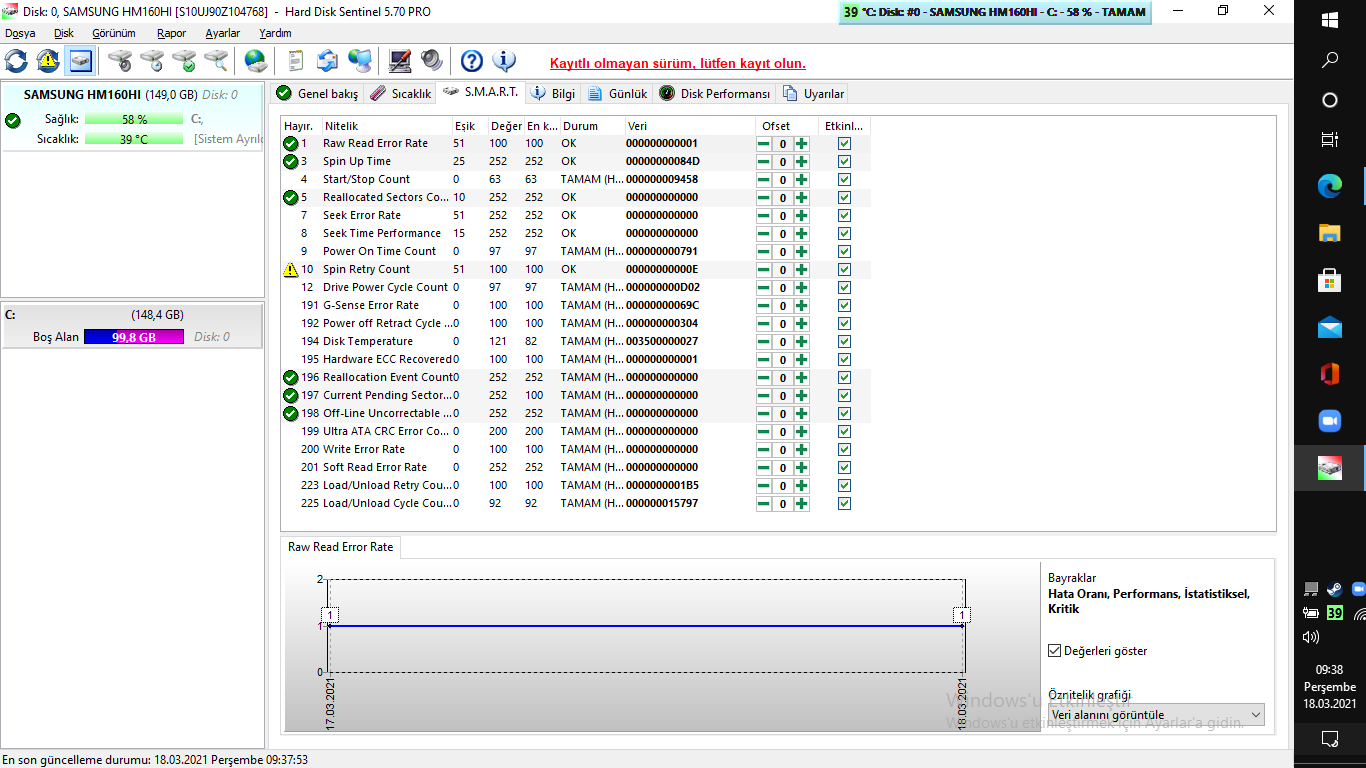Open the Ayarlar menu
The height and width of the screenshot is (768, 1366).
[222, 33]
